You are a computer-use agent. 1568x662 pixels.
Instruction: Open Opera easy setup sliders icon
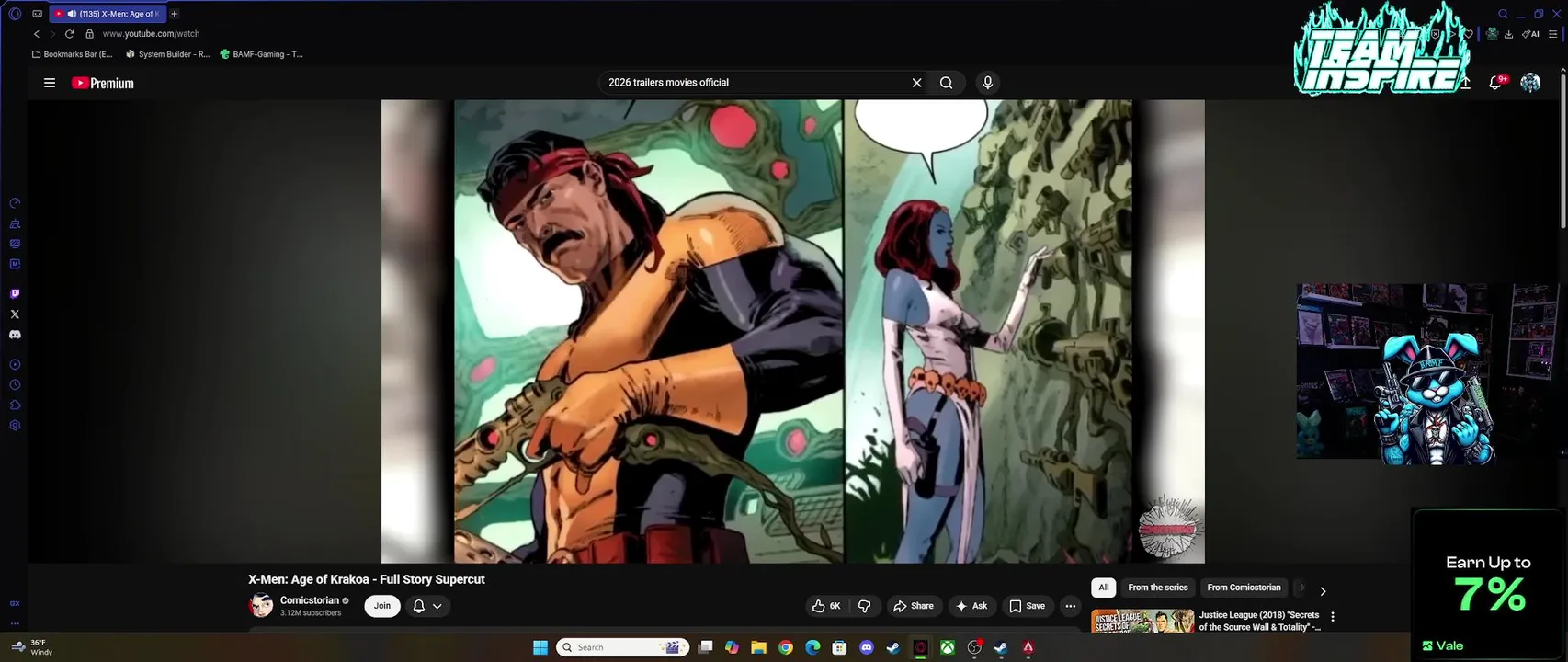tap(1553, 34)
